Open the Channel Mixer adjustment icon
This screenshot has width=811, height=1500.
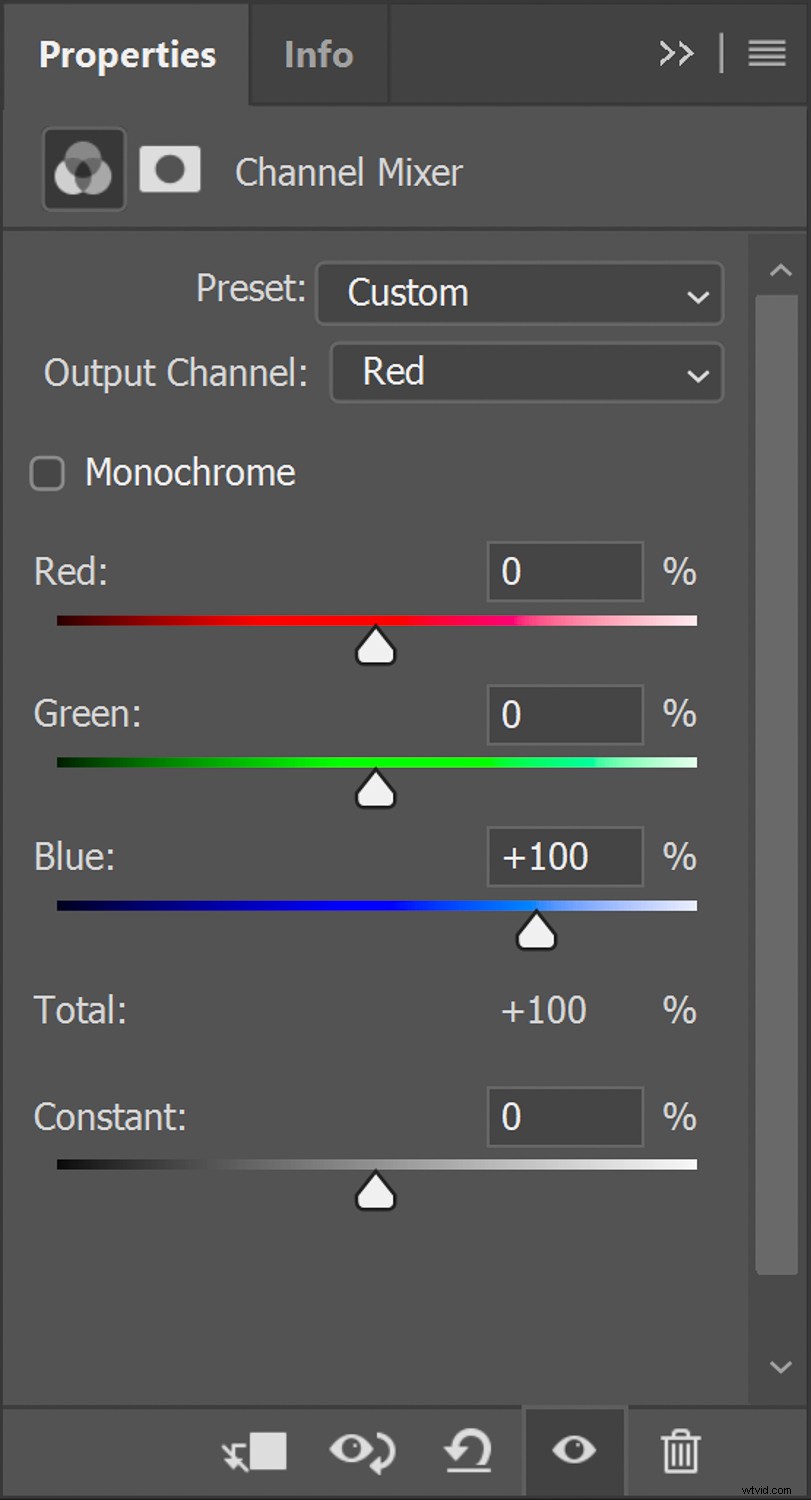pos(84,169)
